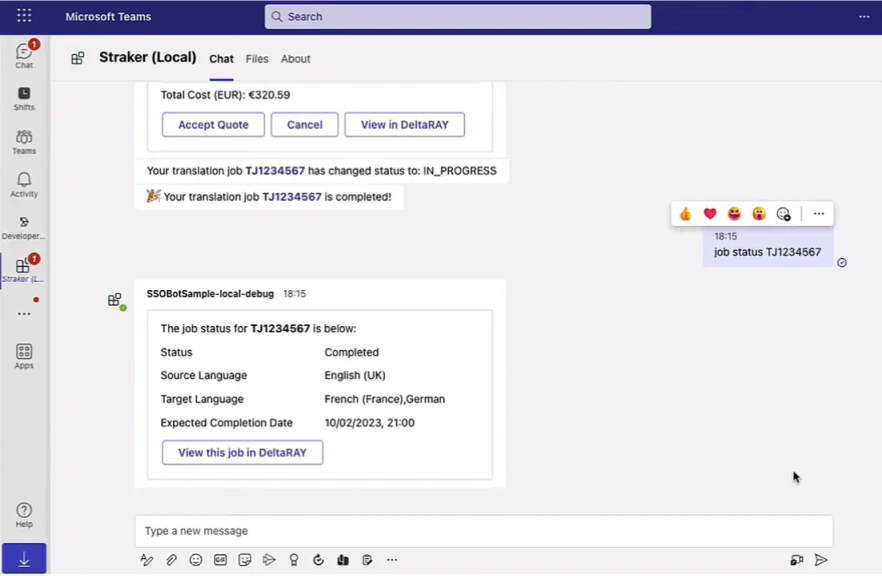This screenshot has width=882, height=576.
Task: Open the Format text options
Action: tap(147, 560)
